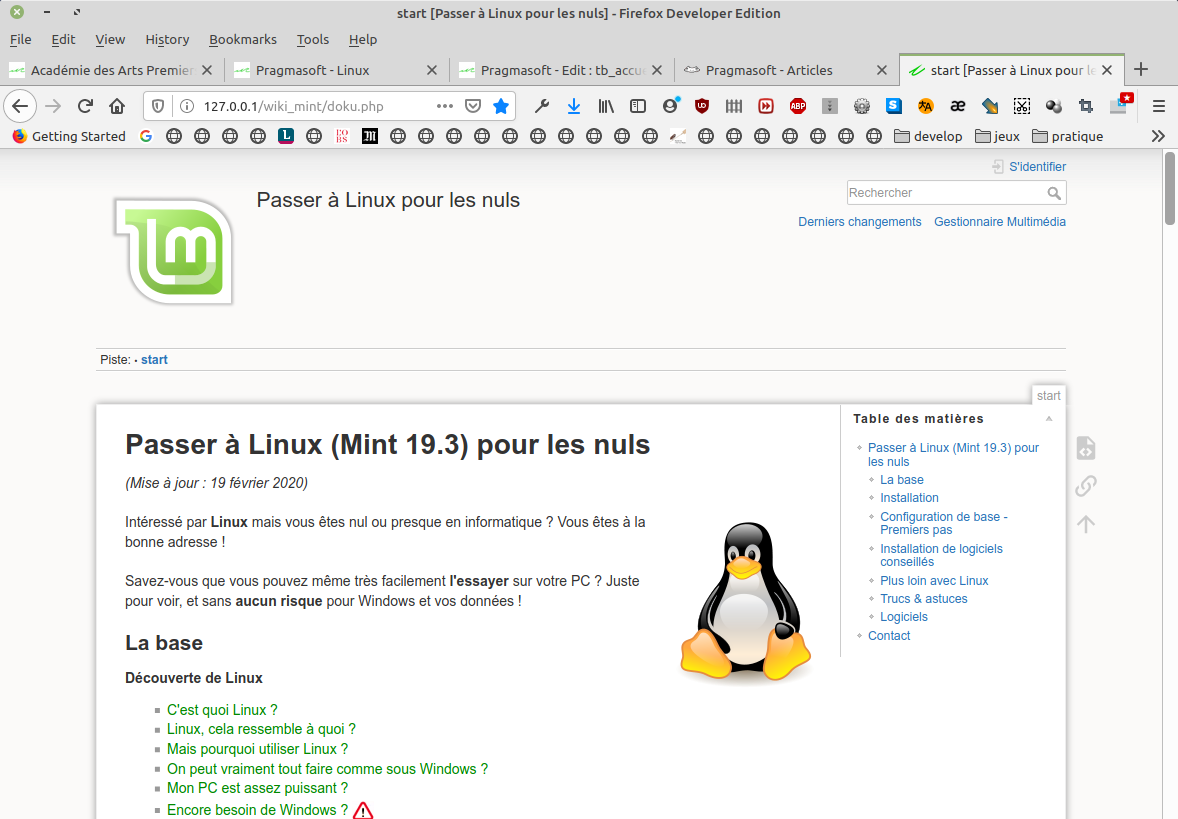Open tracking protection shield in address bar
This screenshot has height=819, width=1178.
(x=158, y=106)
